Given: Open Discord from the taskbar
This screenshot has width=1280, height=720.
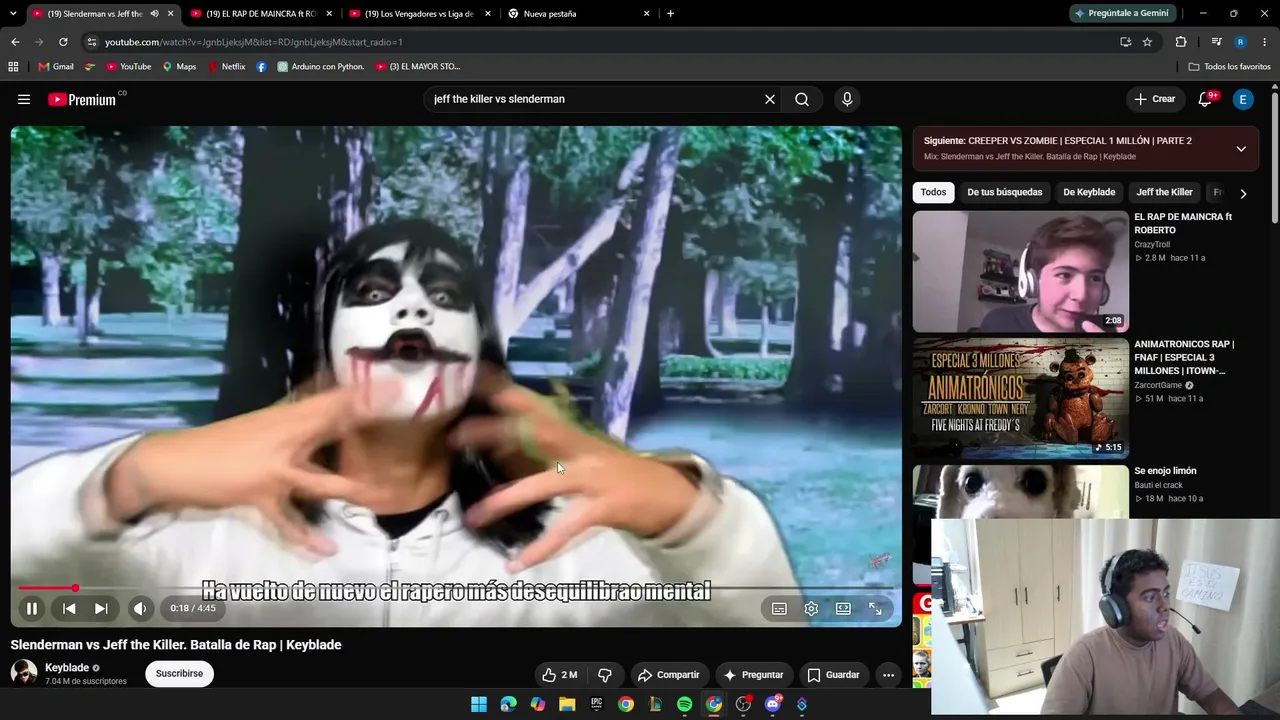Looking at the screenshot, I should pos(772,704).
